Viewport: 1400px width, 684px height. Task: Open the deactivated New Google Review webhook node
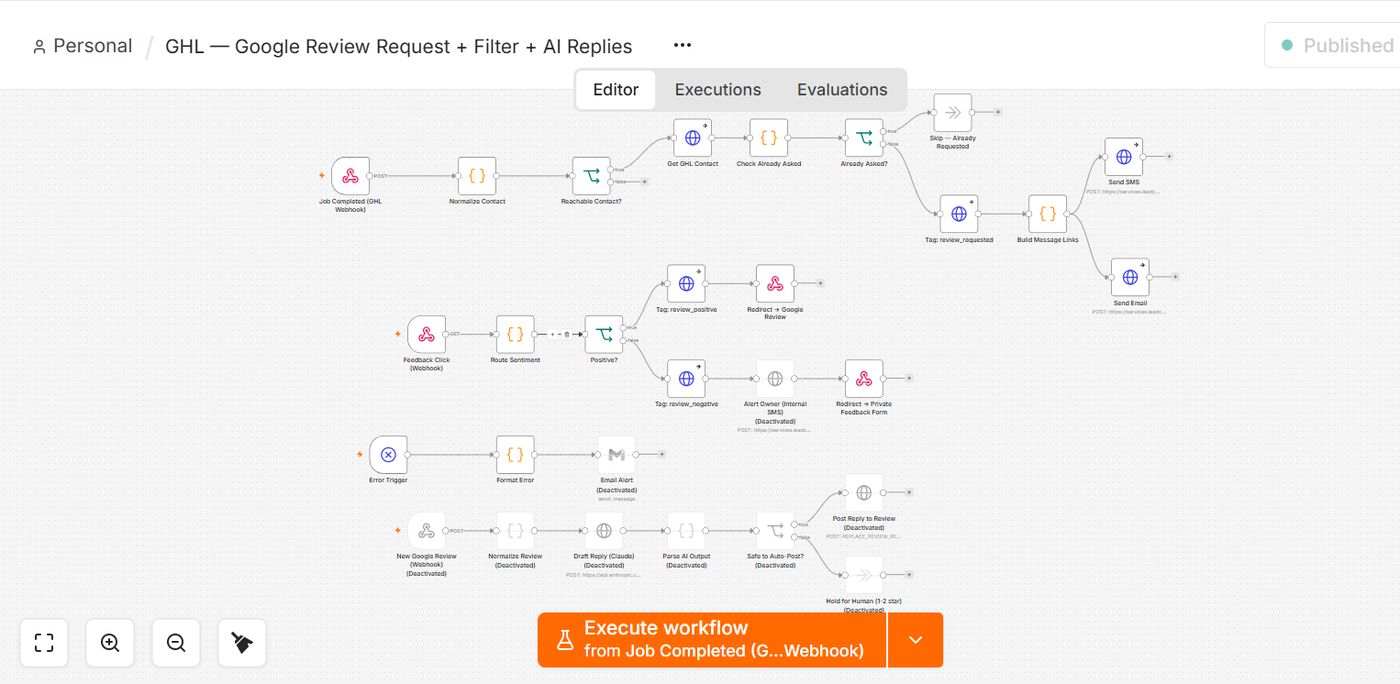pyautogui.click(x=426, y=531)
